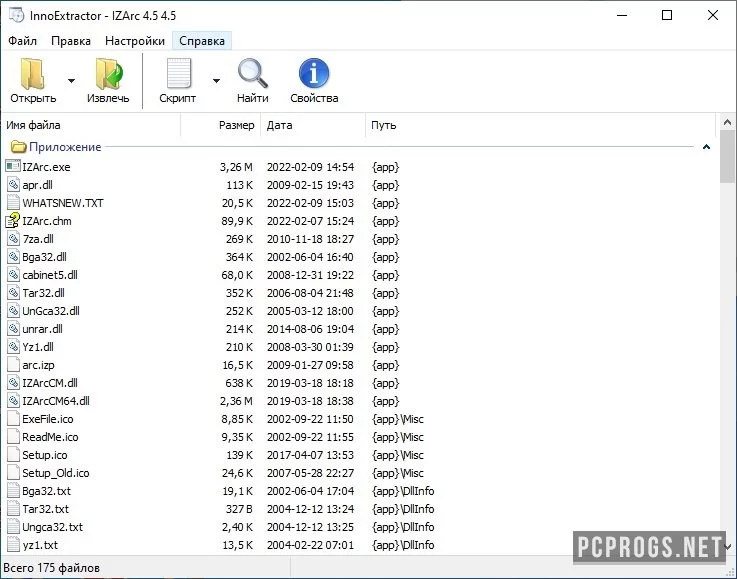737x579 pixels.
Task: Select the UnGca32.dll file icon
Action: tap(13, 311)
